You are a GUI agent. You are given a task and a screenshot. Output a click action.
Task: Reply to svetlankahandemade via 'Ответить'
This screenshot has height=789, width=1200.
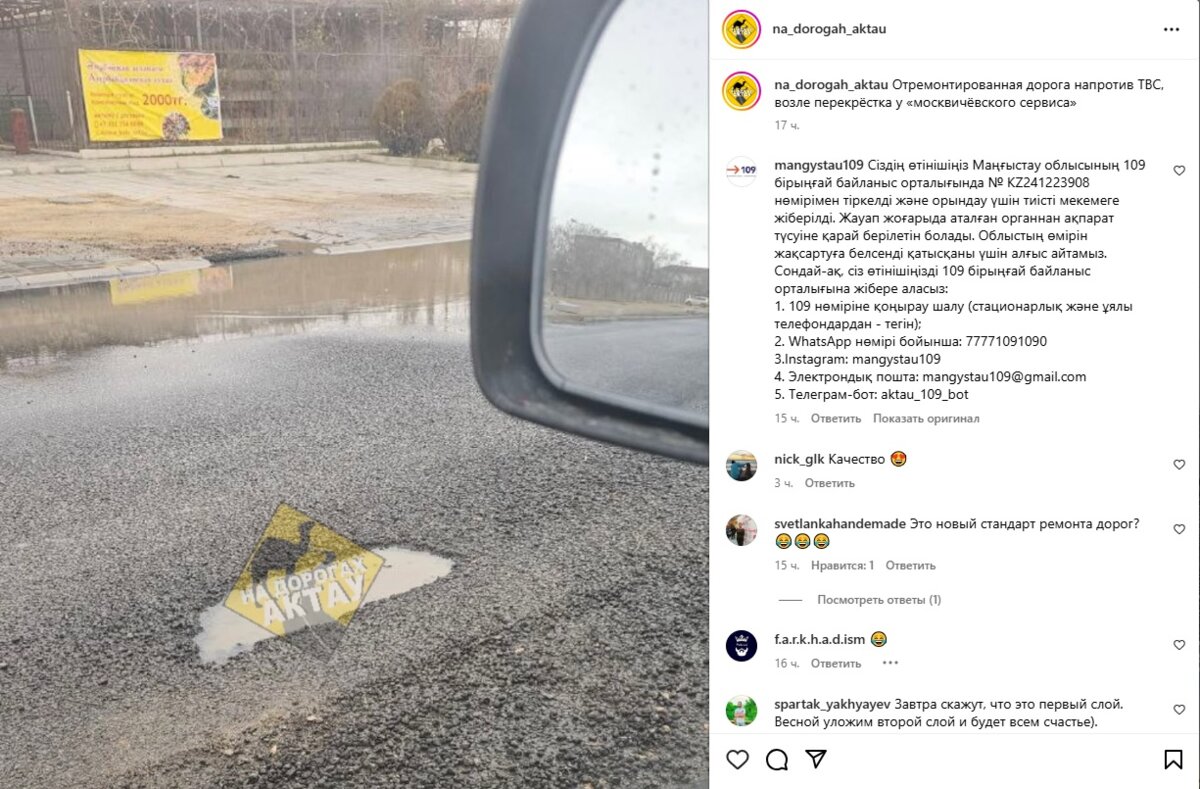(x=910, y=565)
